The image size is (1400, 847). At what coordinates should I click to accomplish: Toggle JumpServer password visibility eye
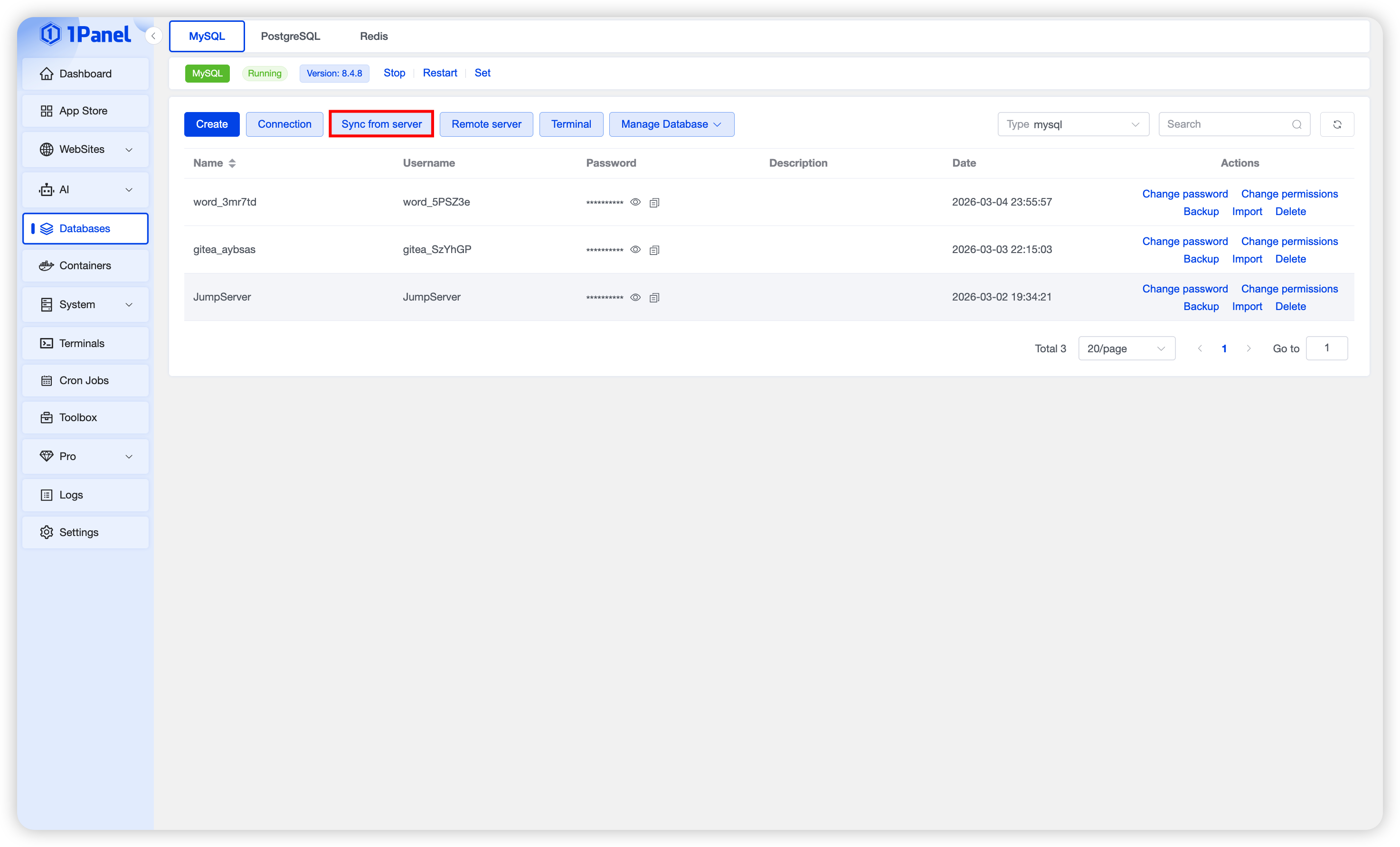(635, 297)
